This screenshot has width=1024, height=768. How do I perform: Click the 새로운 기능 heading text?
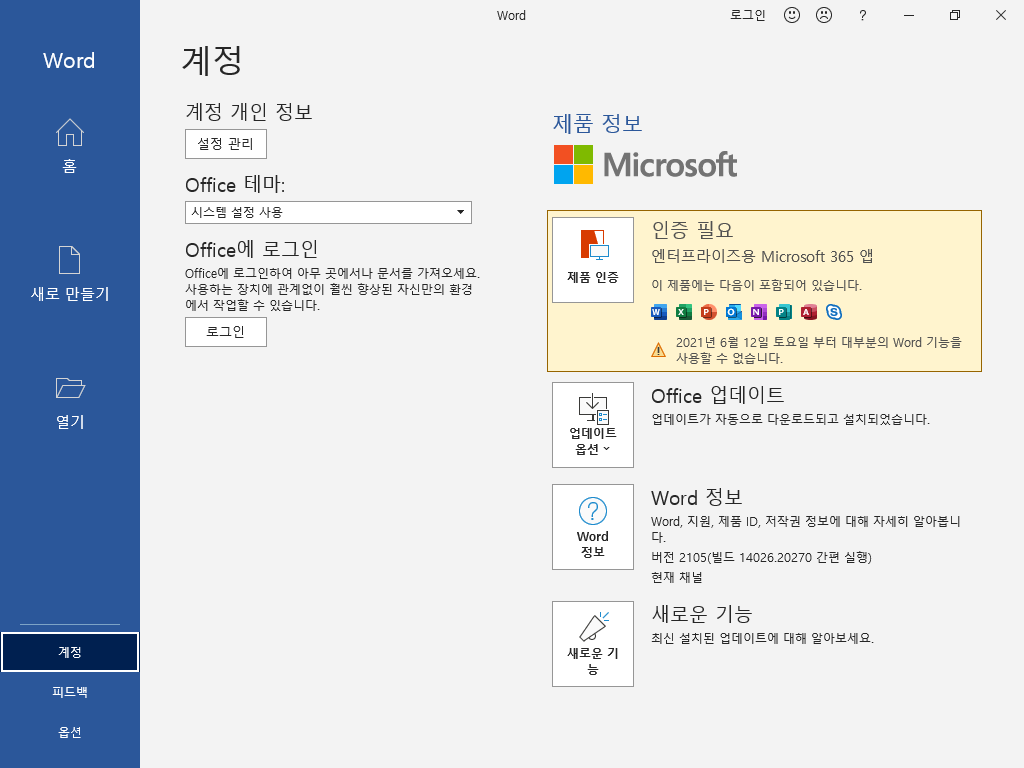click(x=702, y=614)
